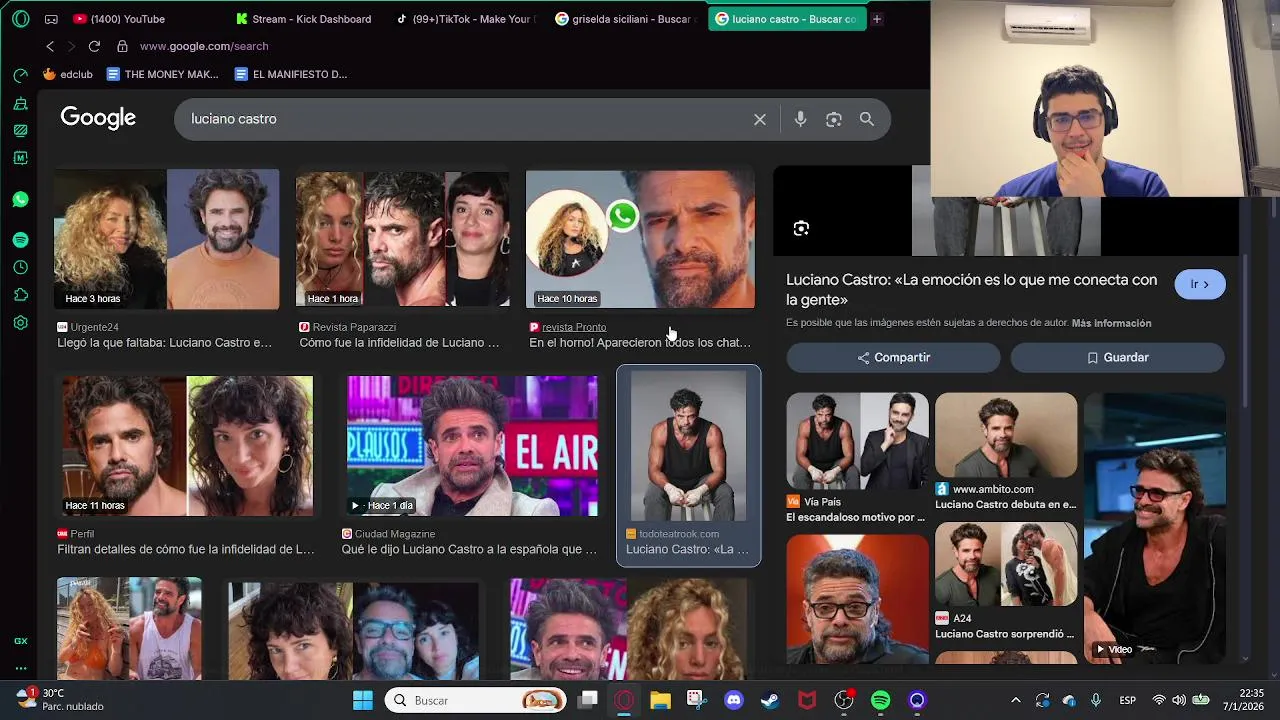Open the Opera GX main menu icon
This screenshot has height=720, width=1280.
pos(20,19)
